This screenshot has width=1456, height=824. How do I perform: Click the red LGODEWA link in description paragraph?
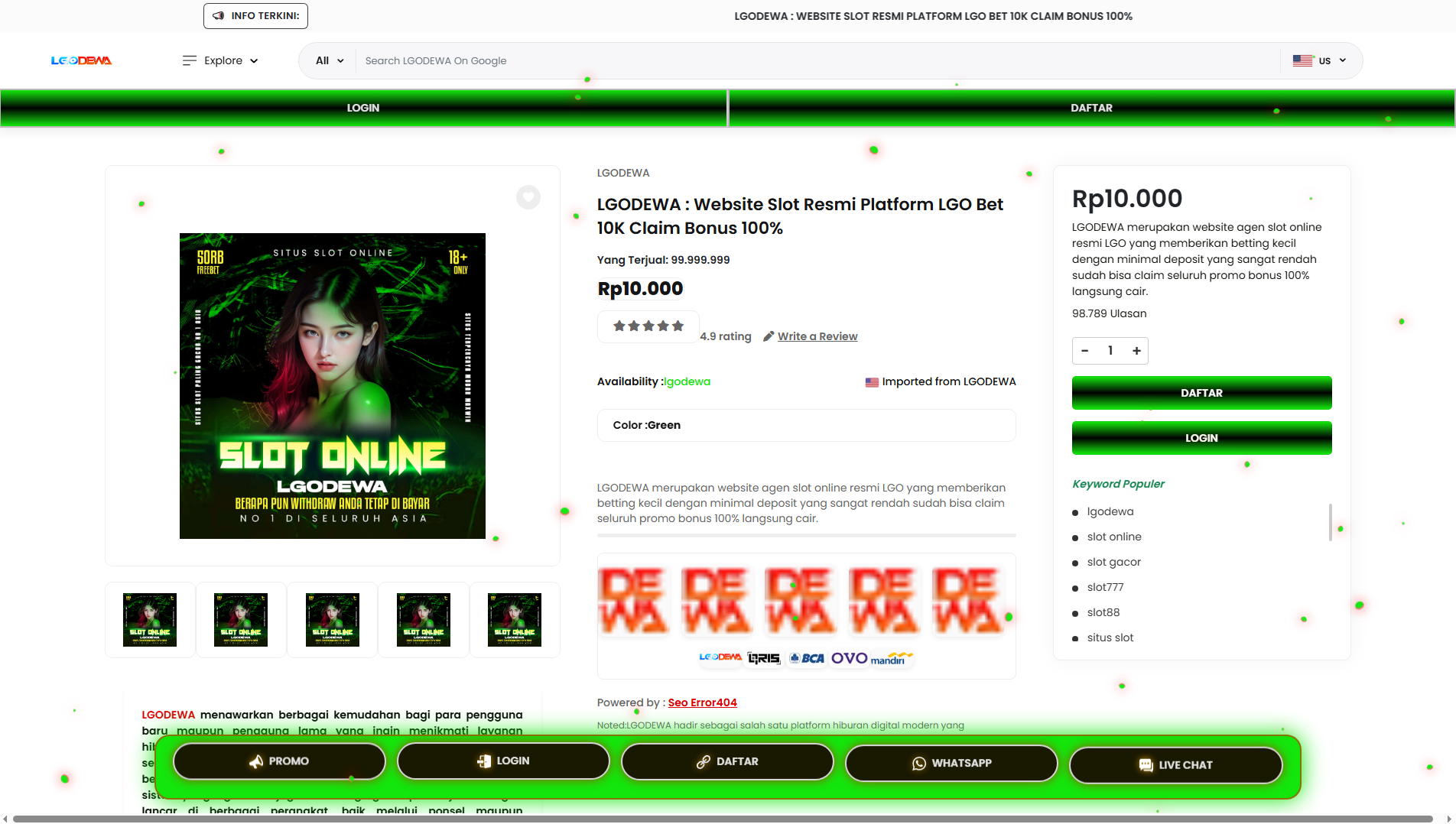(168, 715)
